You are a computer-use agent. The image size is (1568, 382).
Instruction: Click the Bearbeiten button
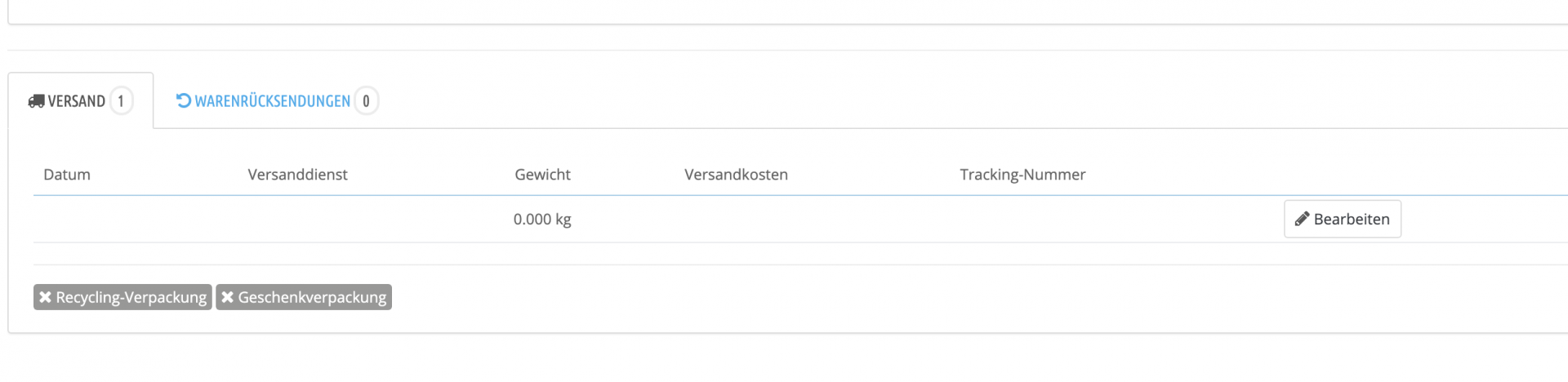[x=1343, y=219]
